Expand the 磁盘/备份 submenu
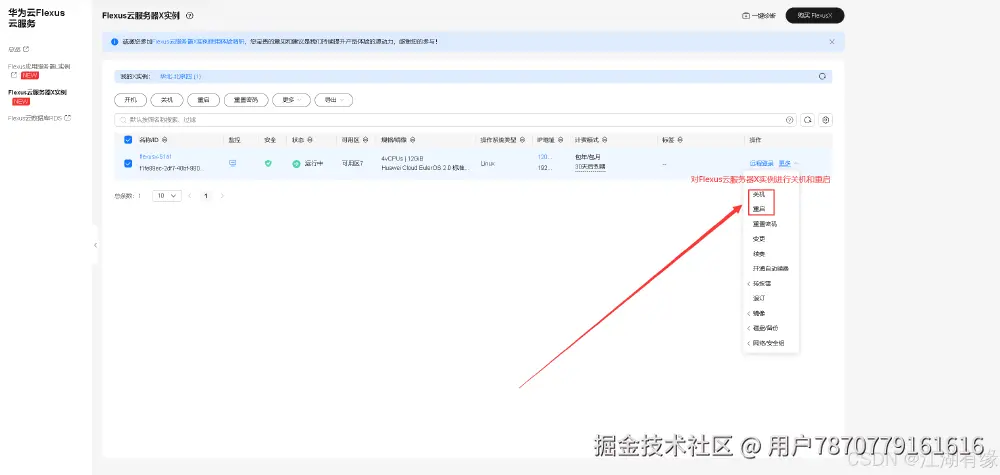Screen dimensions: 1000x475 (x=763, y=328)
